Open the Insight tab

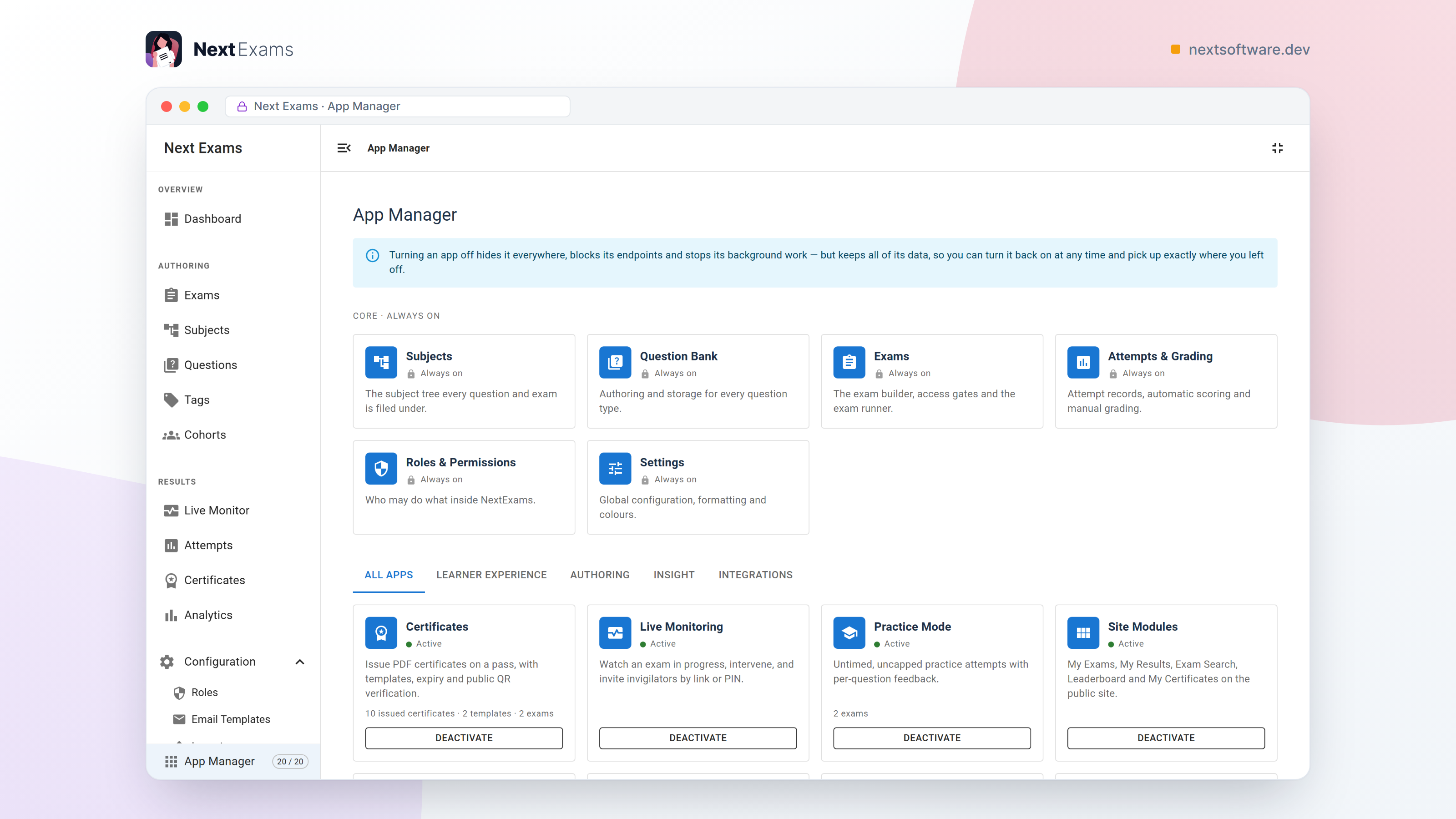point(674,575)
